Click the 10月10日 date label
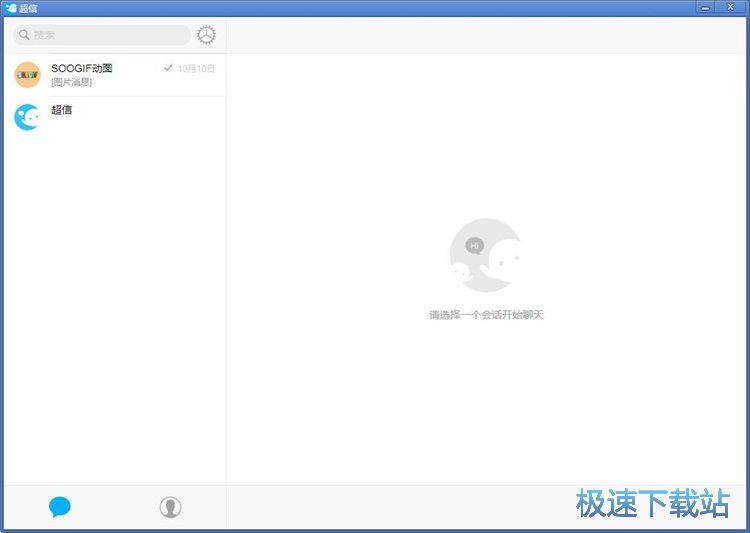Viewport: 750px width, 533px height. (x=196, y=69)
